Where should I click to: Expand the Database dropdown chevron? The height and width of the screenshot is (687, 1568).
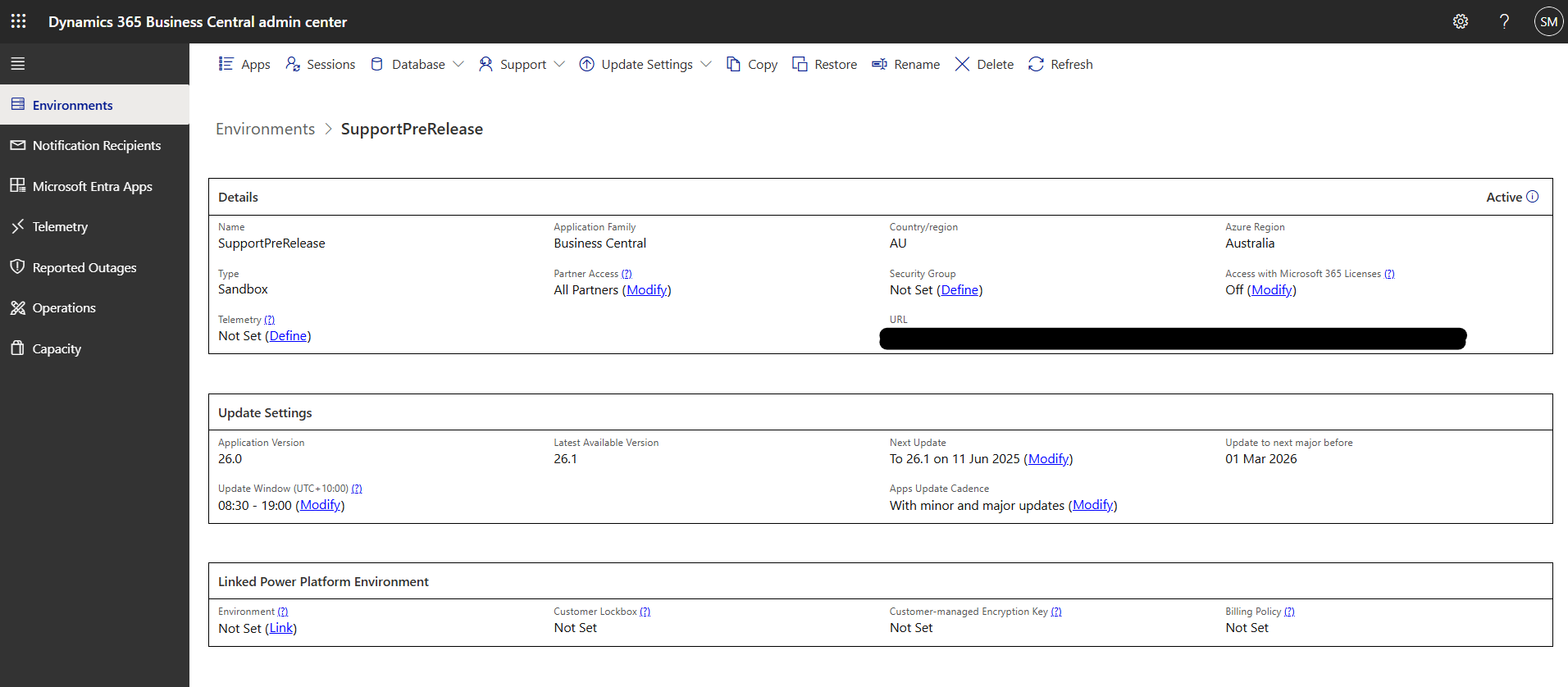(x=458, y=64)
